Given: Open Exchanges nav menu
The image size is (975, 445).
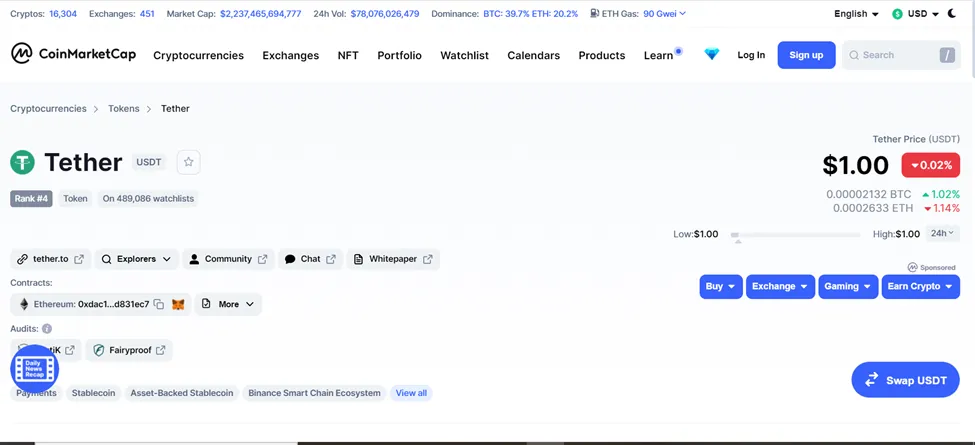Looking at the screenshot, I should point(290,55).
